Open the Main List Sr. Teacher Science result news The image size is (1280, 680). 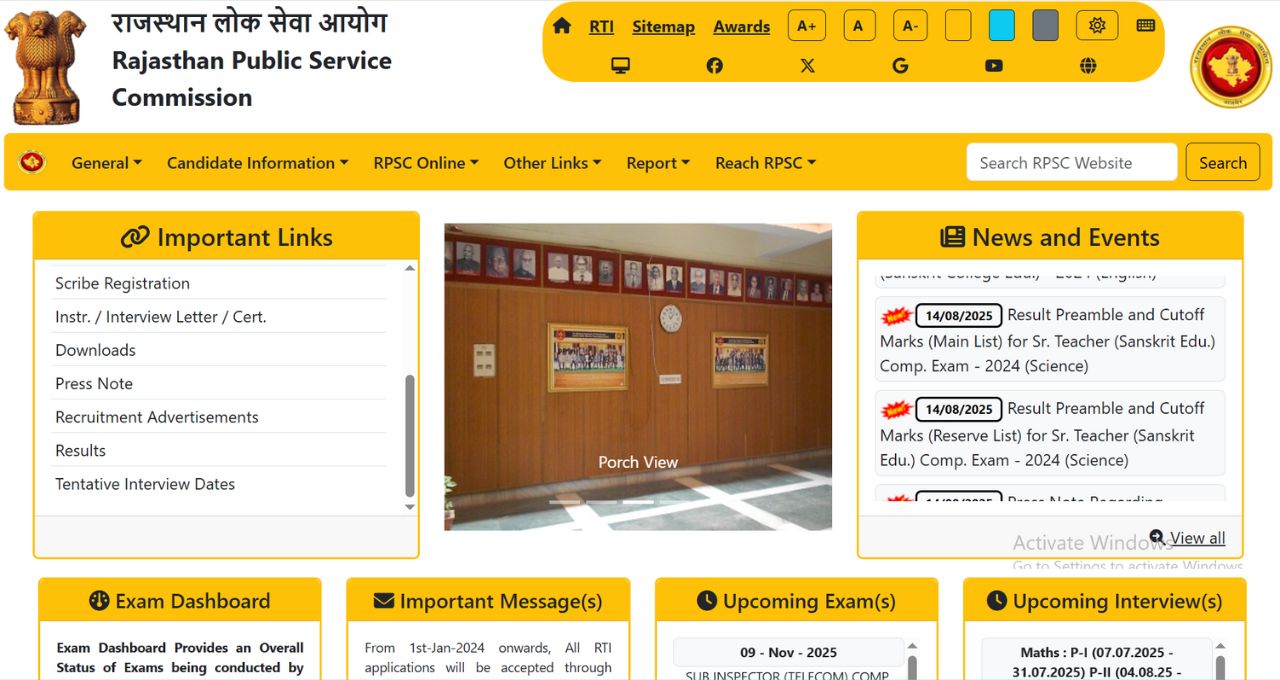click(1050, 340)
